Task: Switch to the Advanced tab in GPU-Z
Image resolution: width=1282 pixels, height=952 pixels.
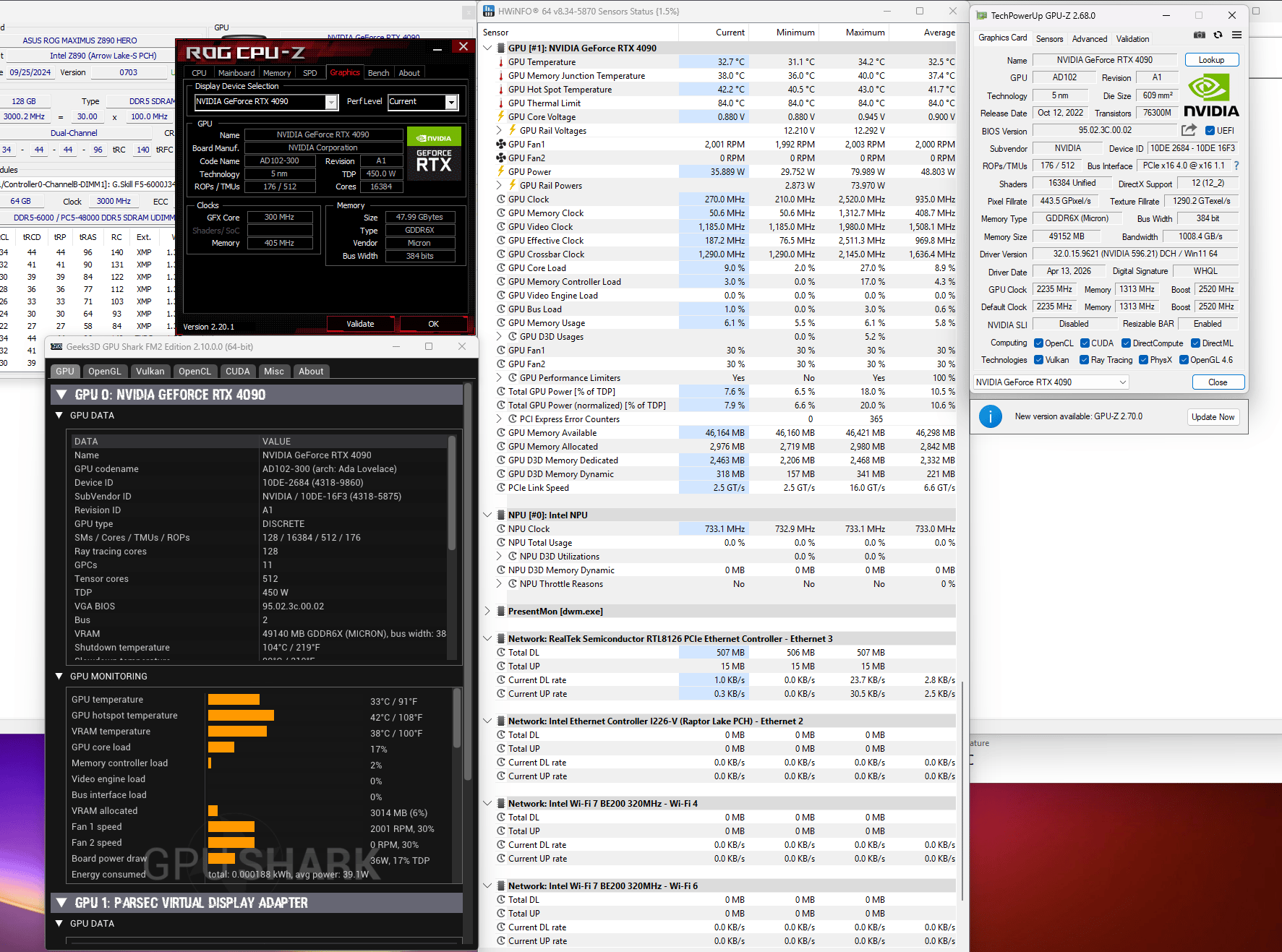Action: [x=1089, y=39]
